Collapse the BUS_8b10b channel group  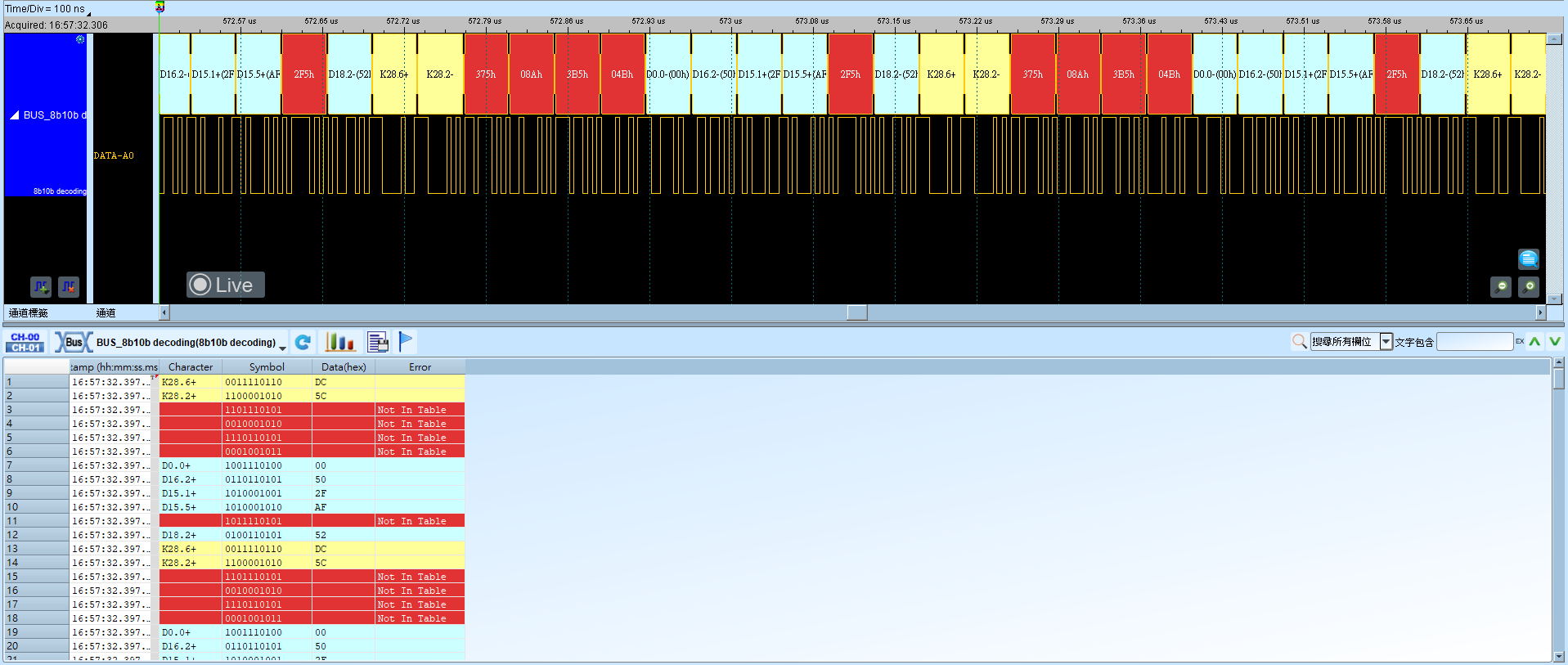15,115
